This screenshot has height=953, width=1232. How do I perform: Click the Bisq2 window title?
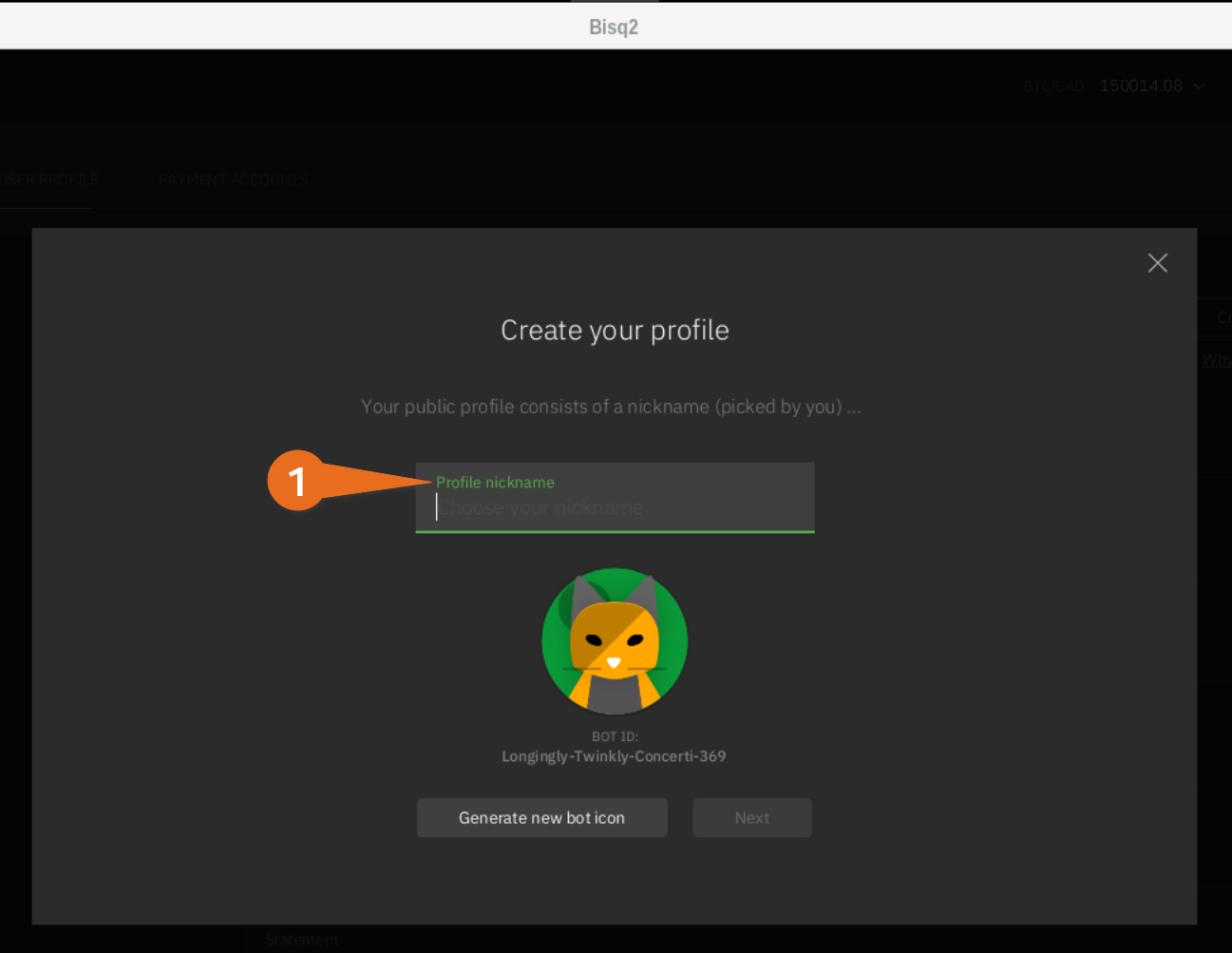click(x=614, y=27)
